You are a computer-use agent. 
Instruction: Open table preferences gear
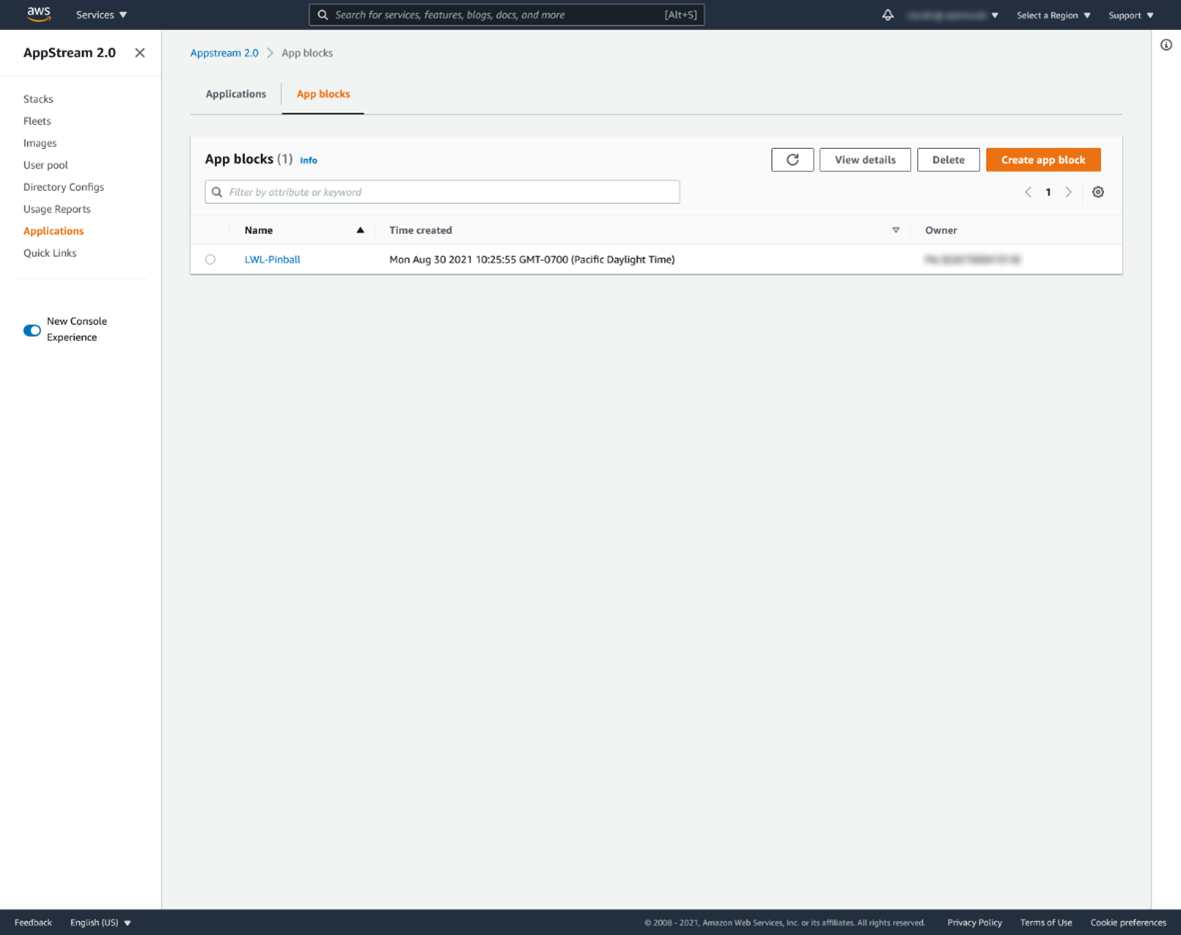[x=1098, y=192]
